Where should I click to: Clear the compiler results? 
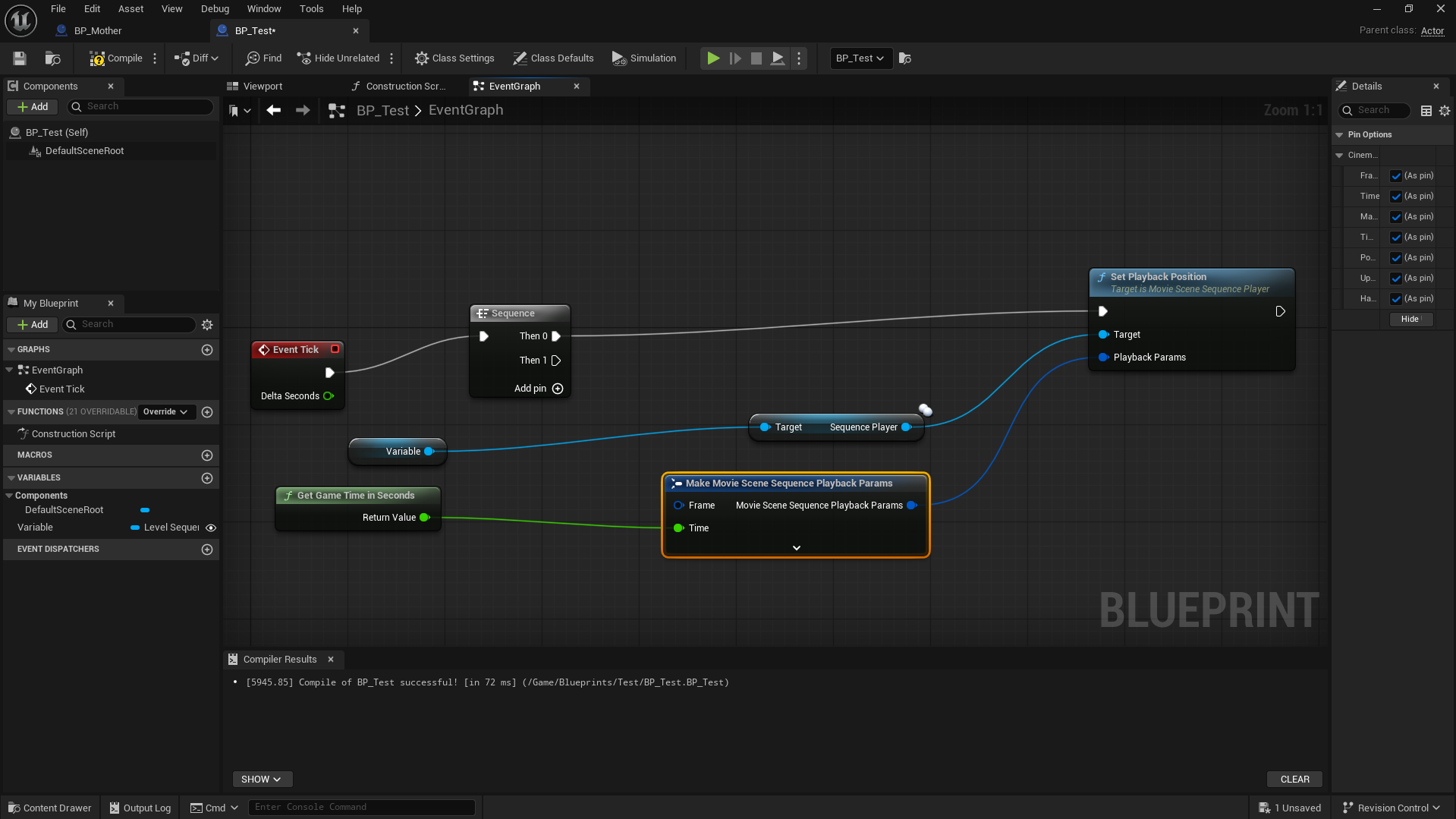1294,780
